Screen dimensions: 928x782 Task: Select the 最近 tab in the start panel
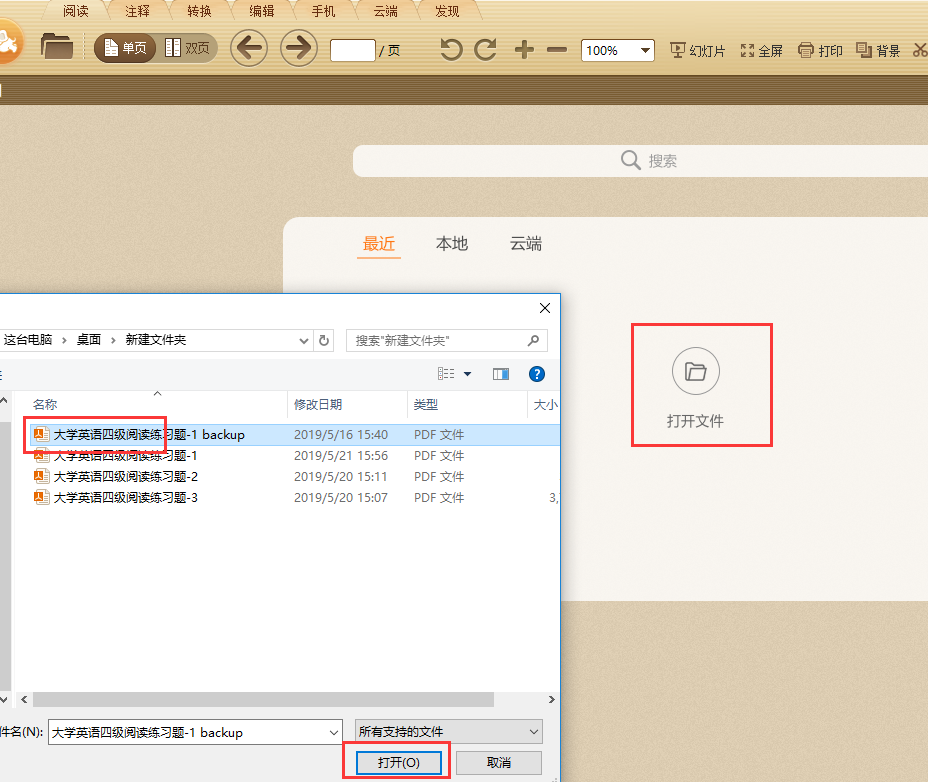click(x=379, y=243)
